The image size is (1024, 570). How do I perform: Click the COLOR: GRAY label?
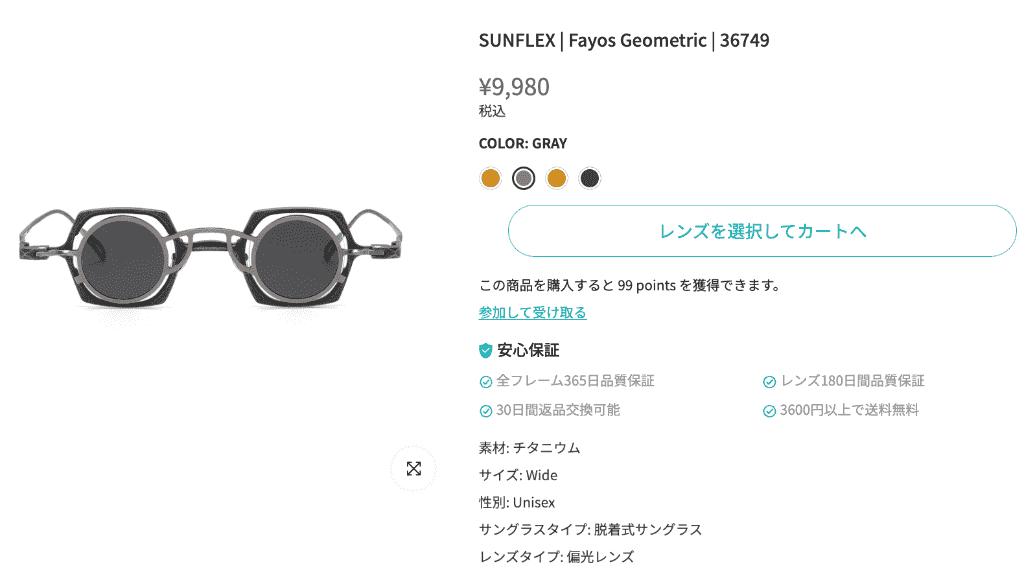tap(522, 143)
